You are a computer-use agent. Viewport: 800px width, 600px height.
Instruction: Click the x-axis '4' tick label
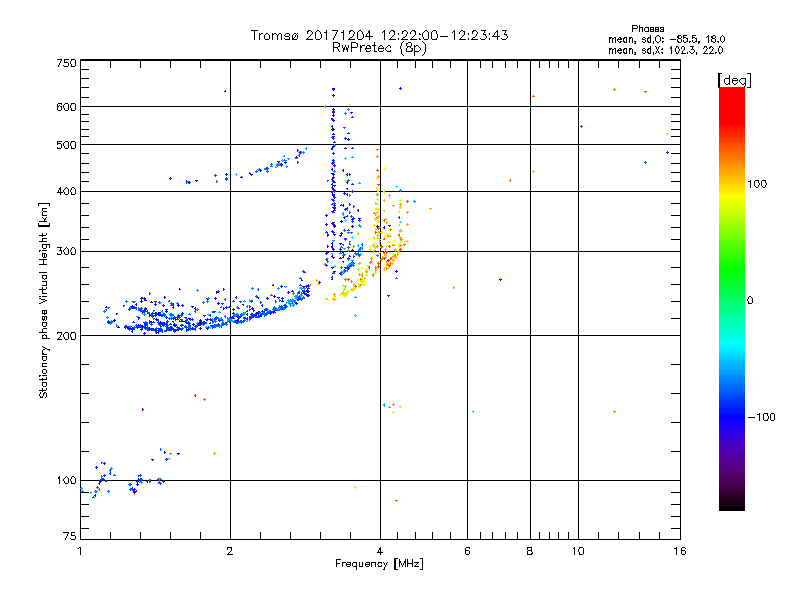tap(380, 551)
